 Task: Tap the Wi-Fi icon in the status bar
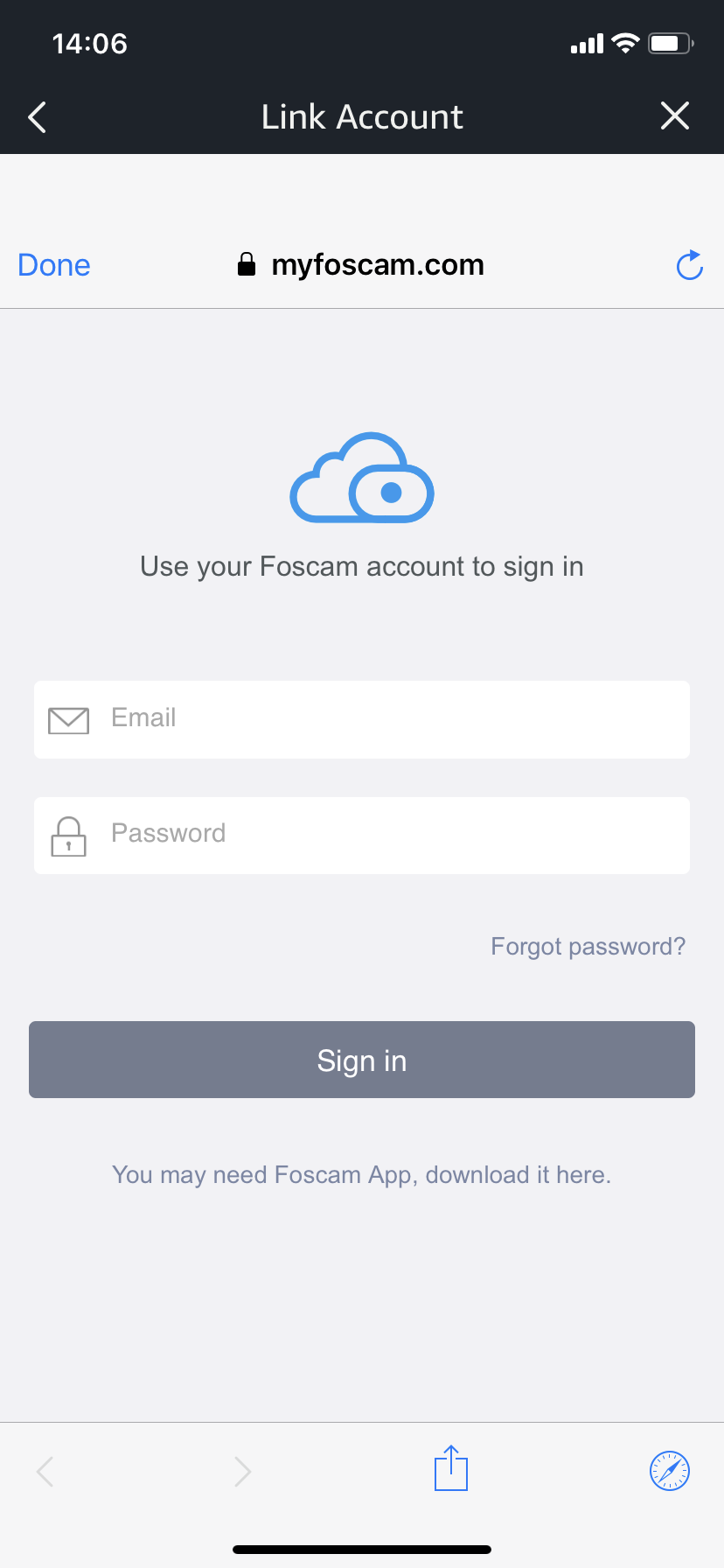tap(624, 42)
